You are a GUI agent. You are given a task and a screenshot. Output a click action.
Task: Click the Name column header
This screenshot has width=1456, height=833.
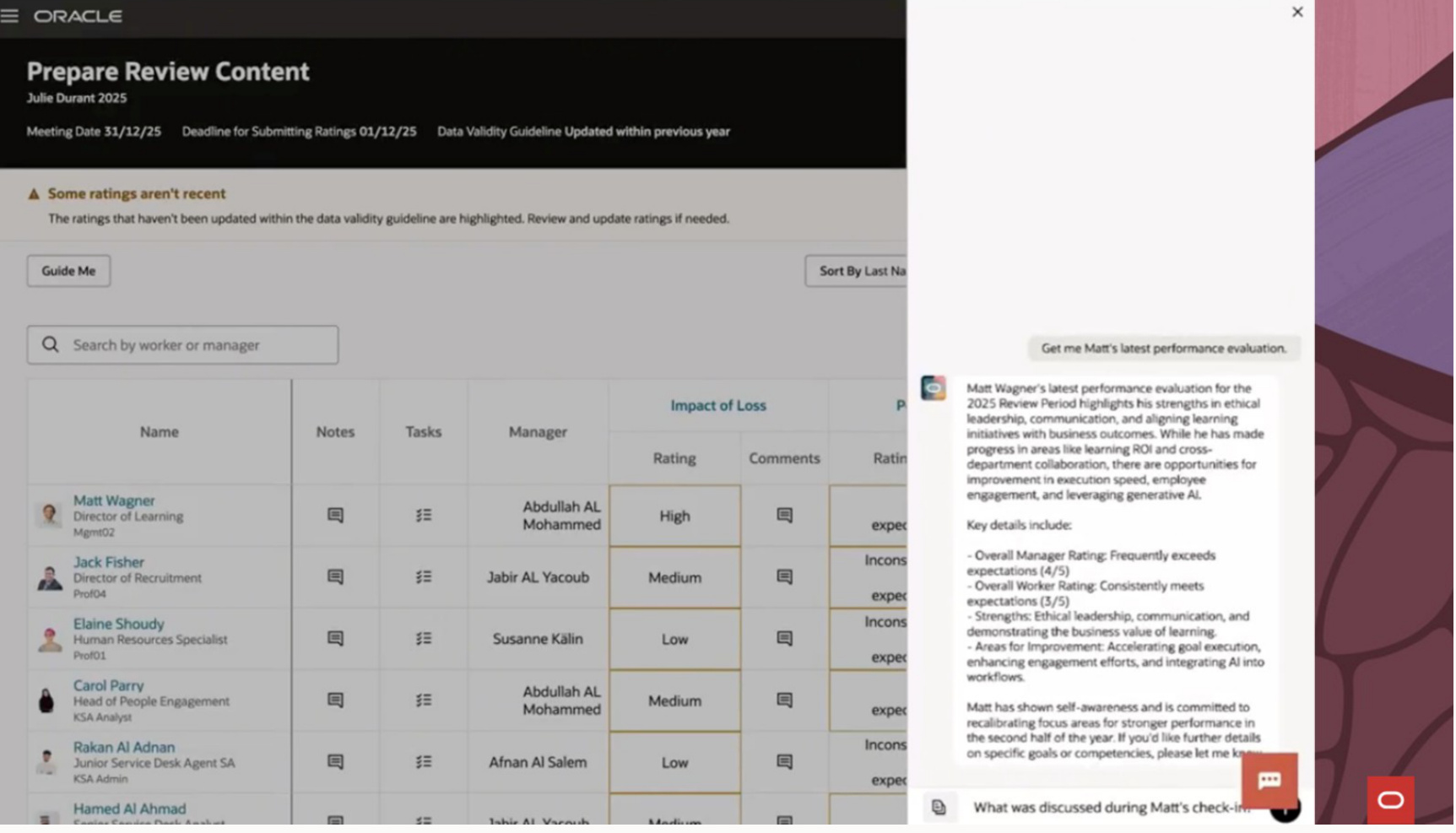[x=159, y=431]
